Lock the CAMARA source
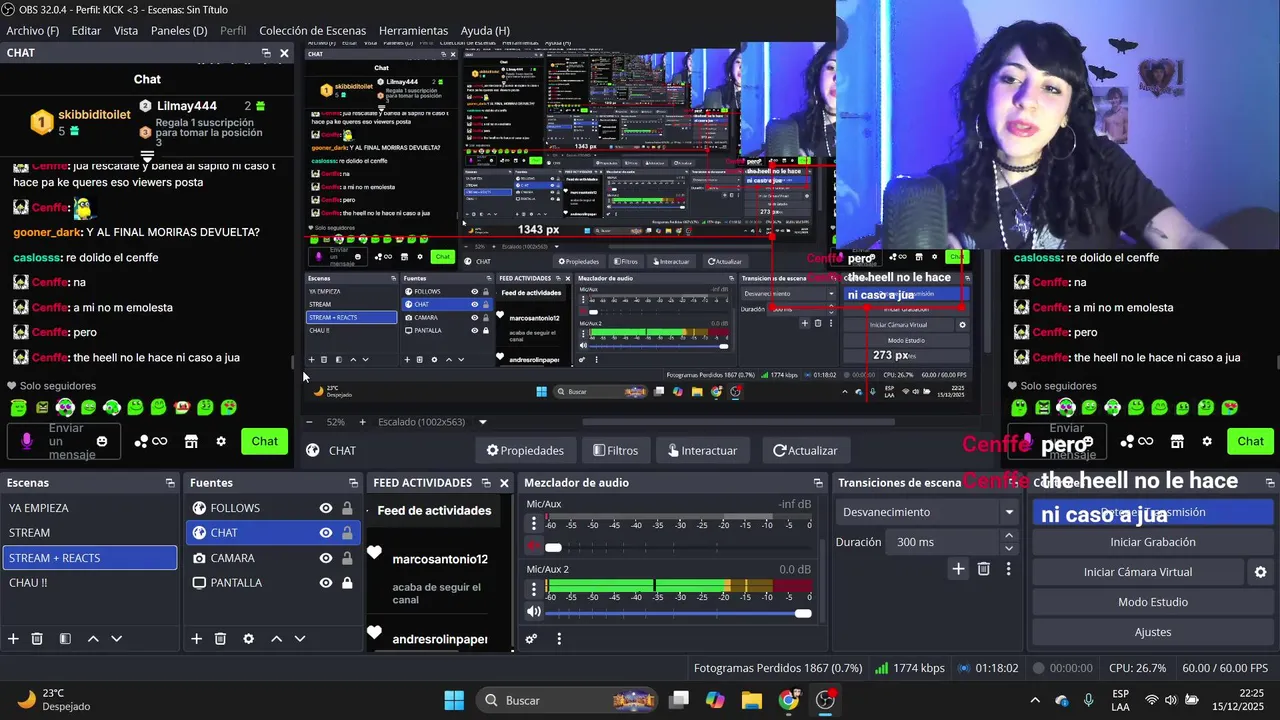 pyautogui.click(x=347, y=558)
